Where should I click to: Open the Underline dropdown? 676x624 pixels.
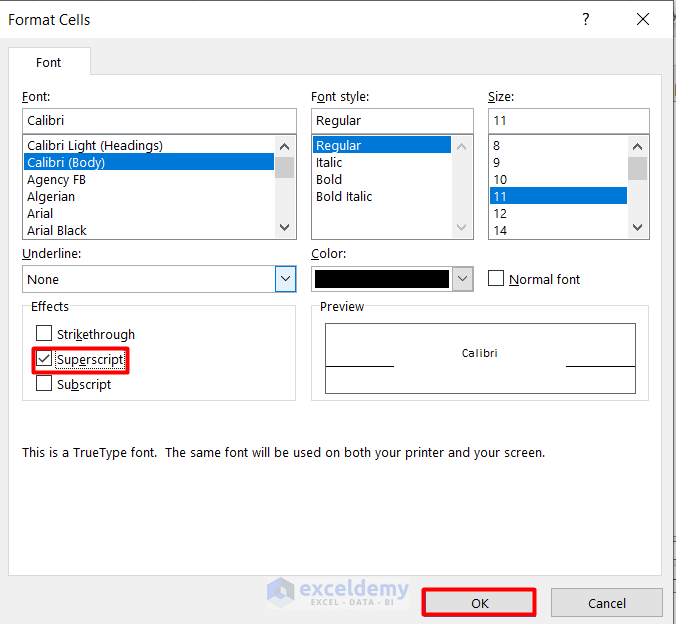pyautogui.click(x=285, y=279)
